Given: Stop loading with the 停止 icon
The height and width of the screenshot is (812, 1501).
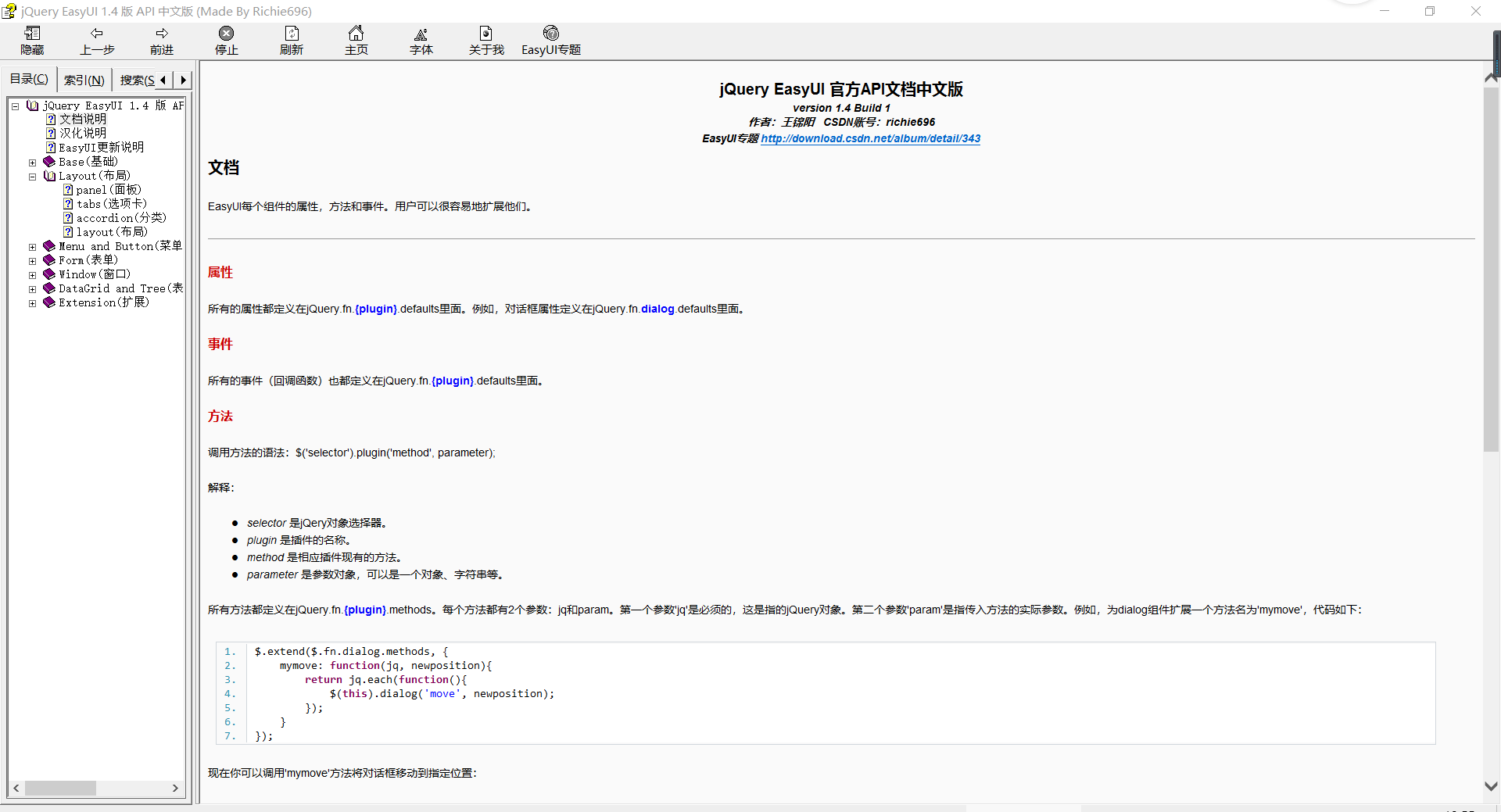Looking at the screenshot, I should tap(227, 33).
